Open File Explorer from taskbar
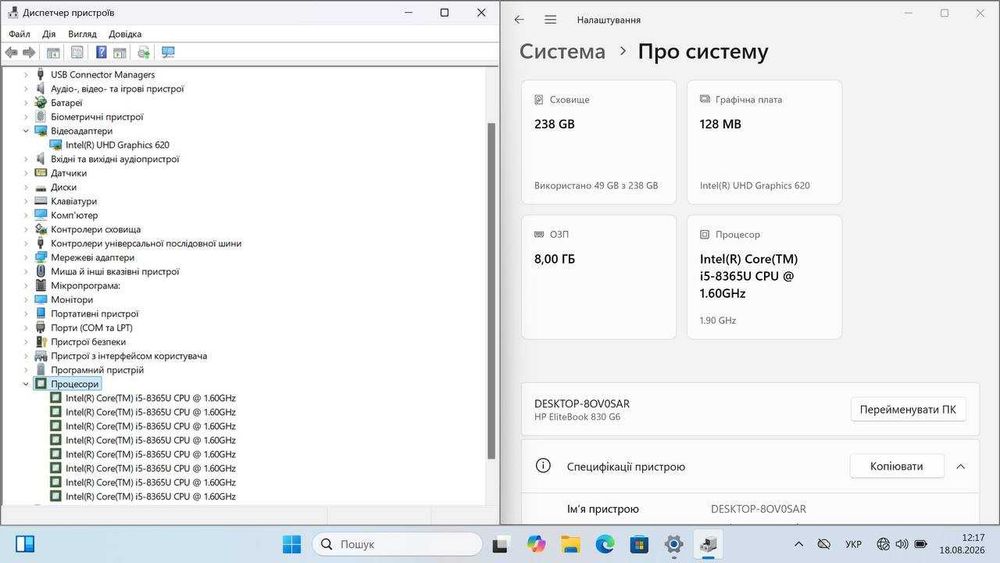Image resolution: width=1000 pixels, height=563 pixels. click(571, 544)
